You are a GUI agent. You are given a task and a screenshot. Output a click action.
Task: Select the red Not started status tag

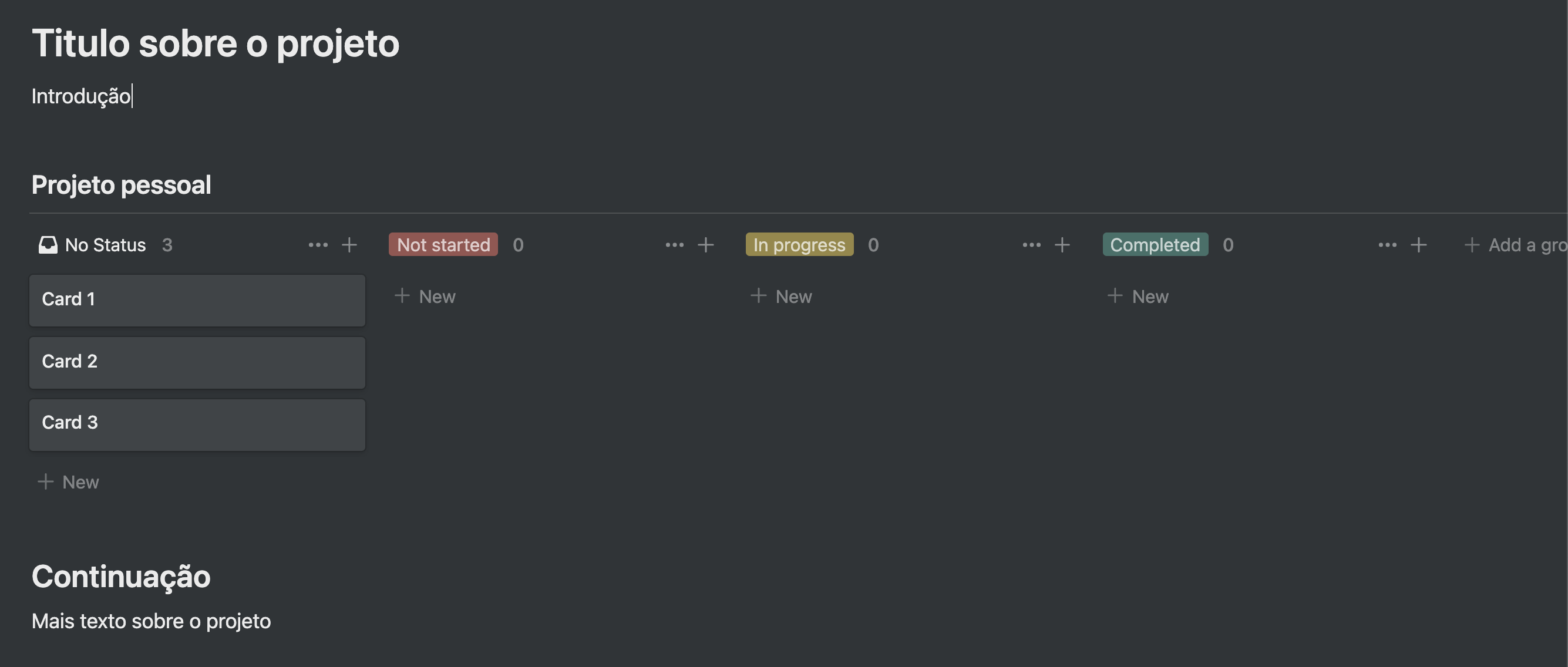(x=443, y=245)
